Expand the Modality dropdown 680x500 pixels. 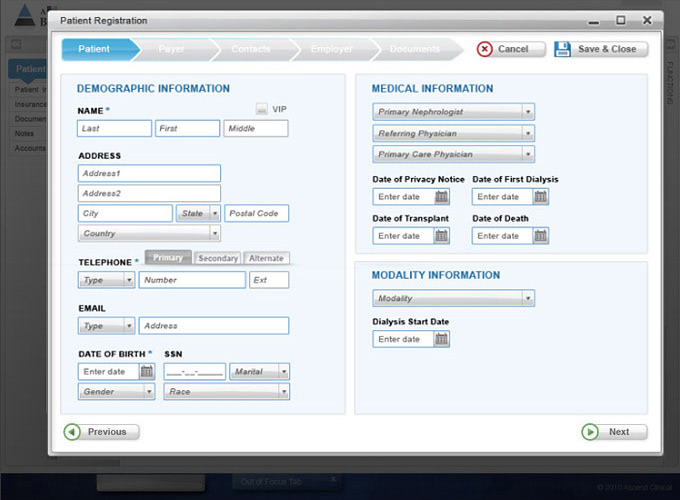454,298
